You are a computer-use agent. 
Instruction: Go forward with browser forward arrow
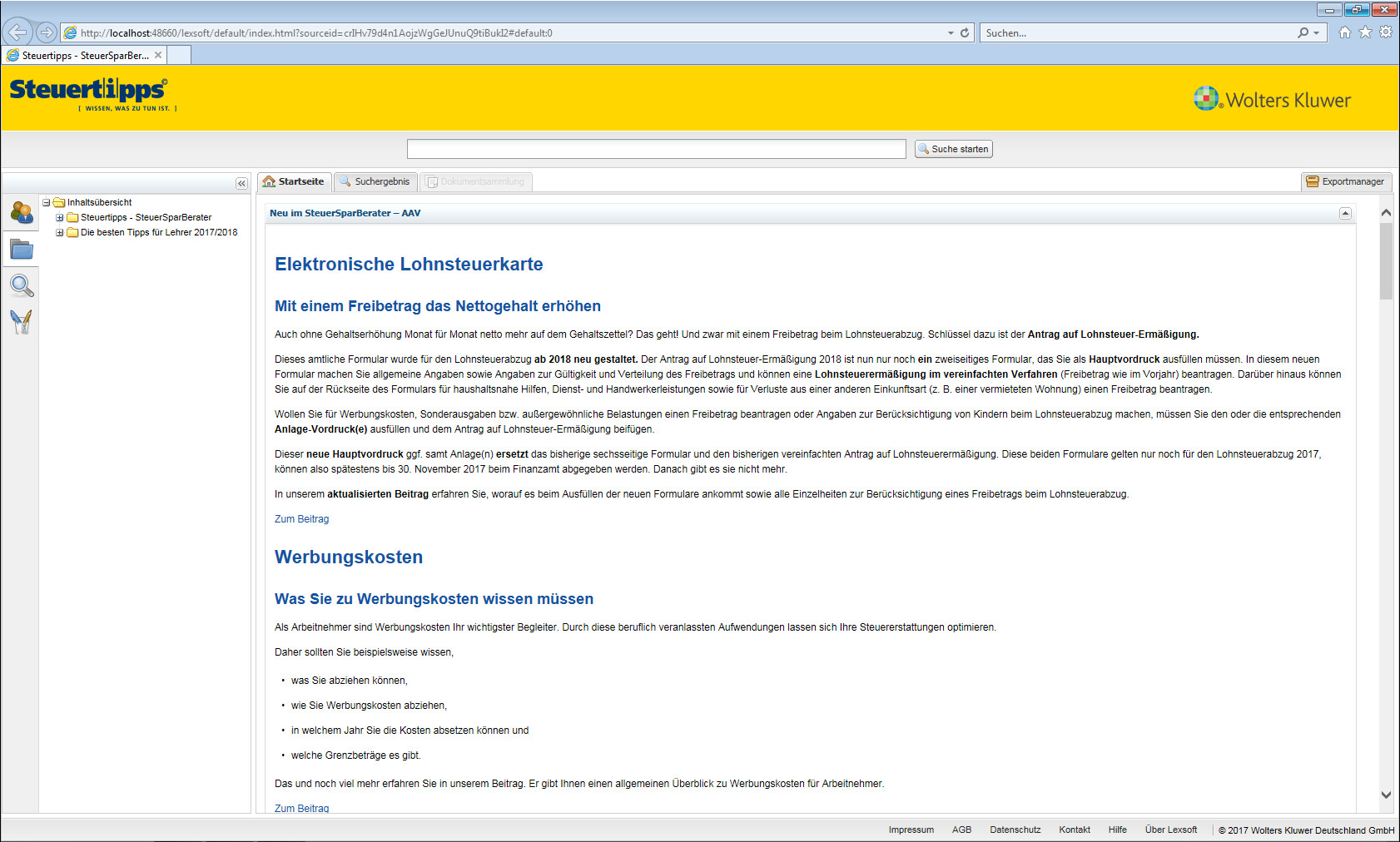47,32
